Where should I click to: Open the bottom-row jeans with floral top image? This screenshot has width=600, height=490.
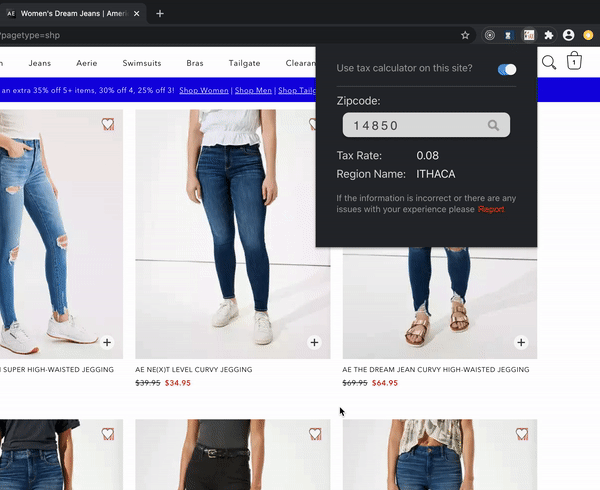pos(440,455)
